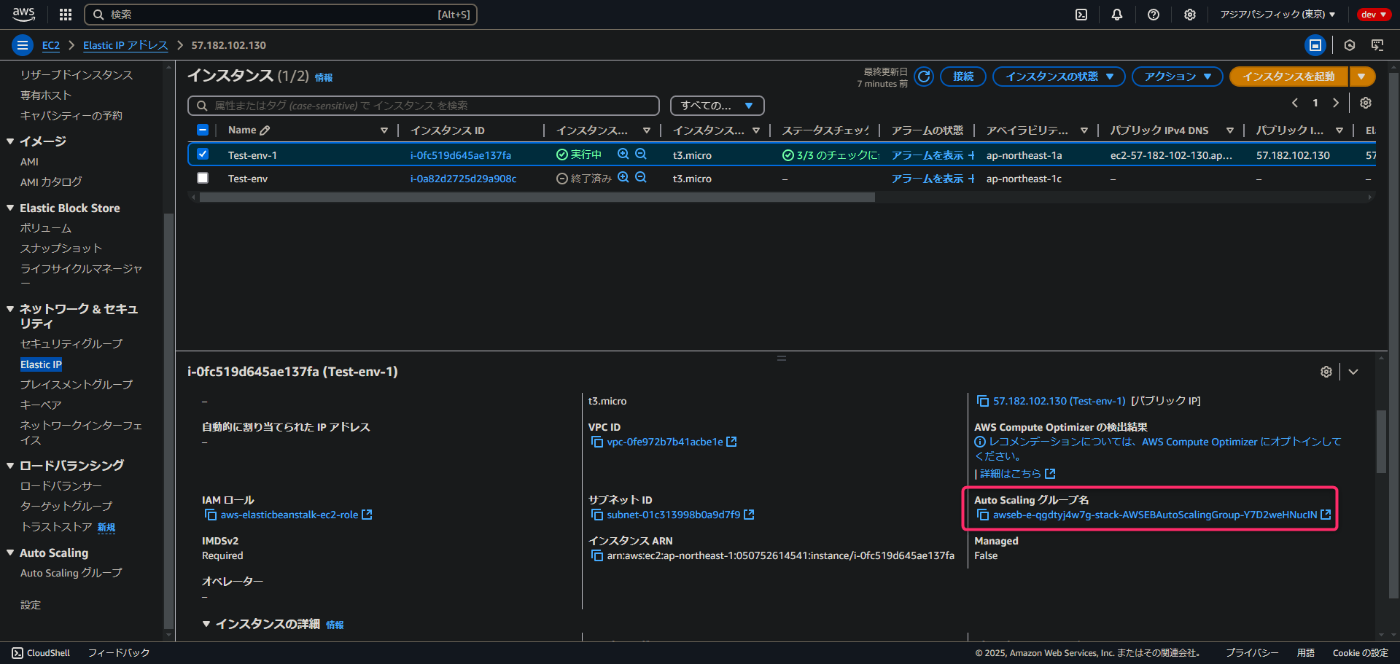Screen dimensions: 1400x664
Task: Open CloudShell in the footer bar
Action: [x=40, y=653]
